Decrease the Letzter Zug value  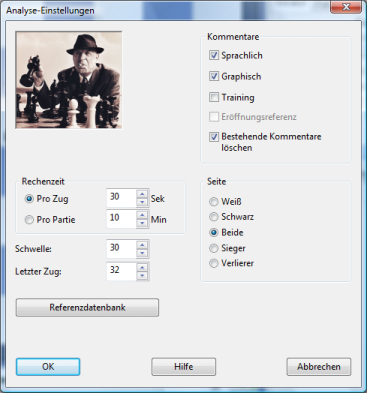(x=142, y=276)
